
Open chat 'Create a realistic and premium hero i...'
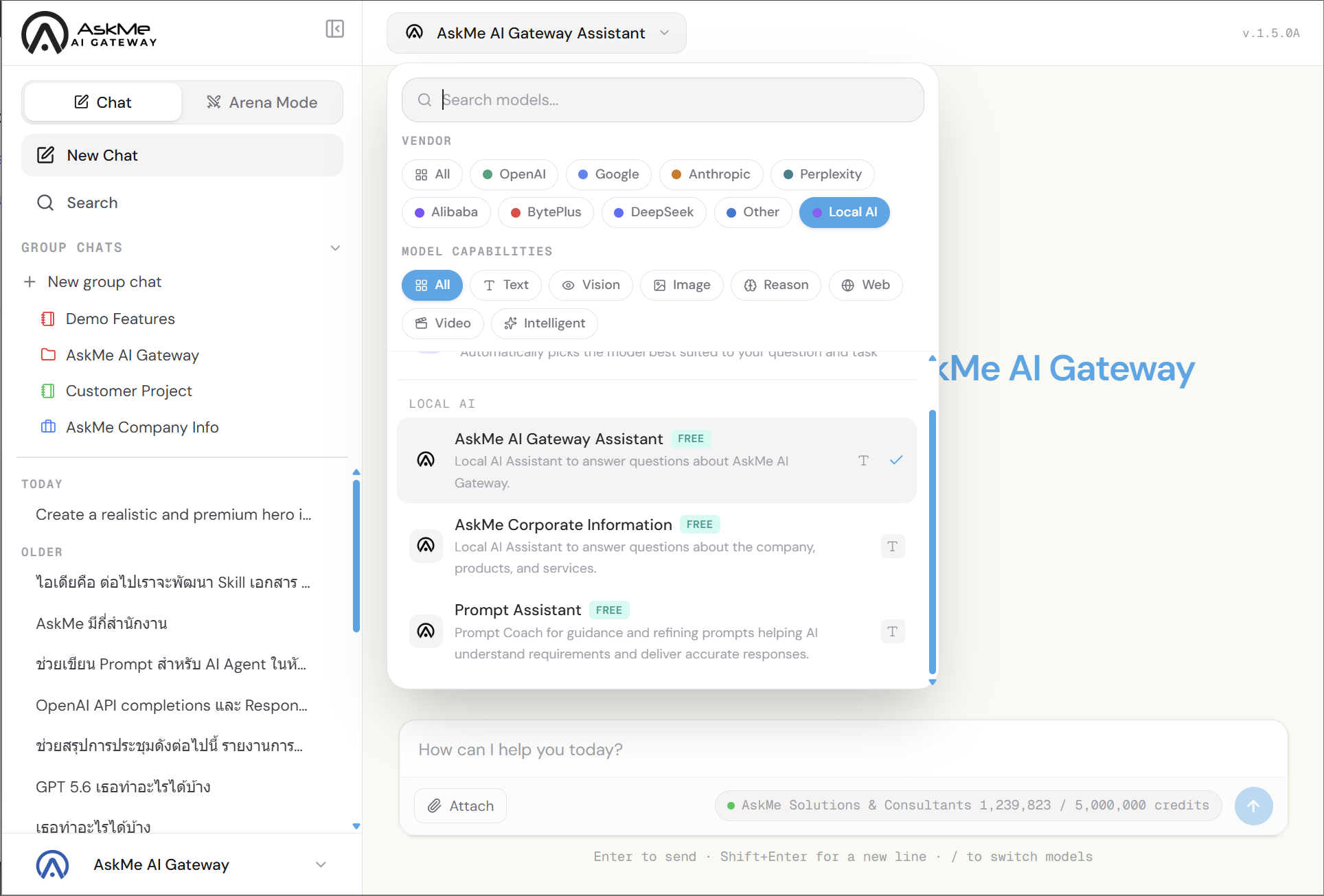coord(174,514)
